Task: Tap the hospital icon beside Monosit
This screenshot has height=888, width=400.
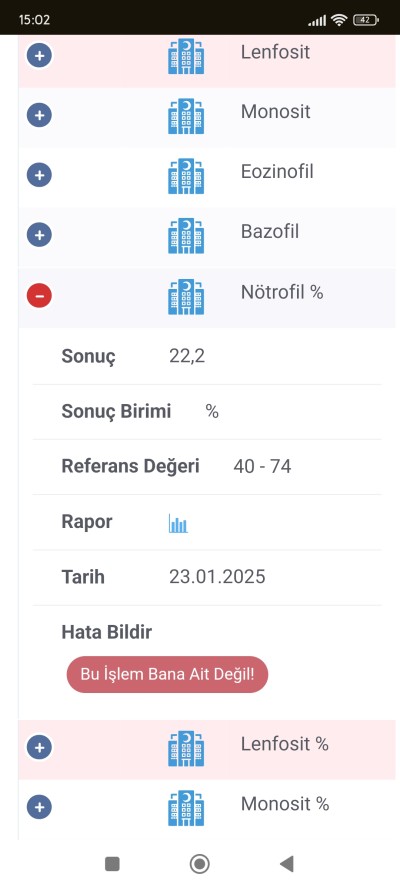Action: 186,116
